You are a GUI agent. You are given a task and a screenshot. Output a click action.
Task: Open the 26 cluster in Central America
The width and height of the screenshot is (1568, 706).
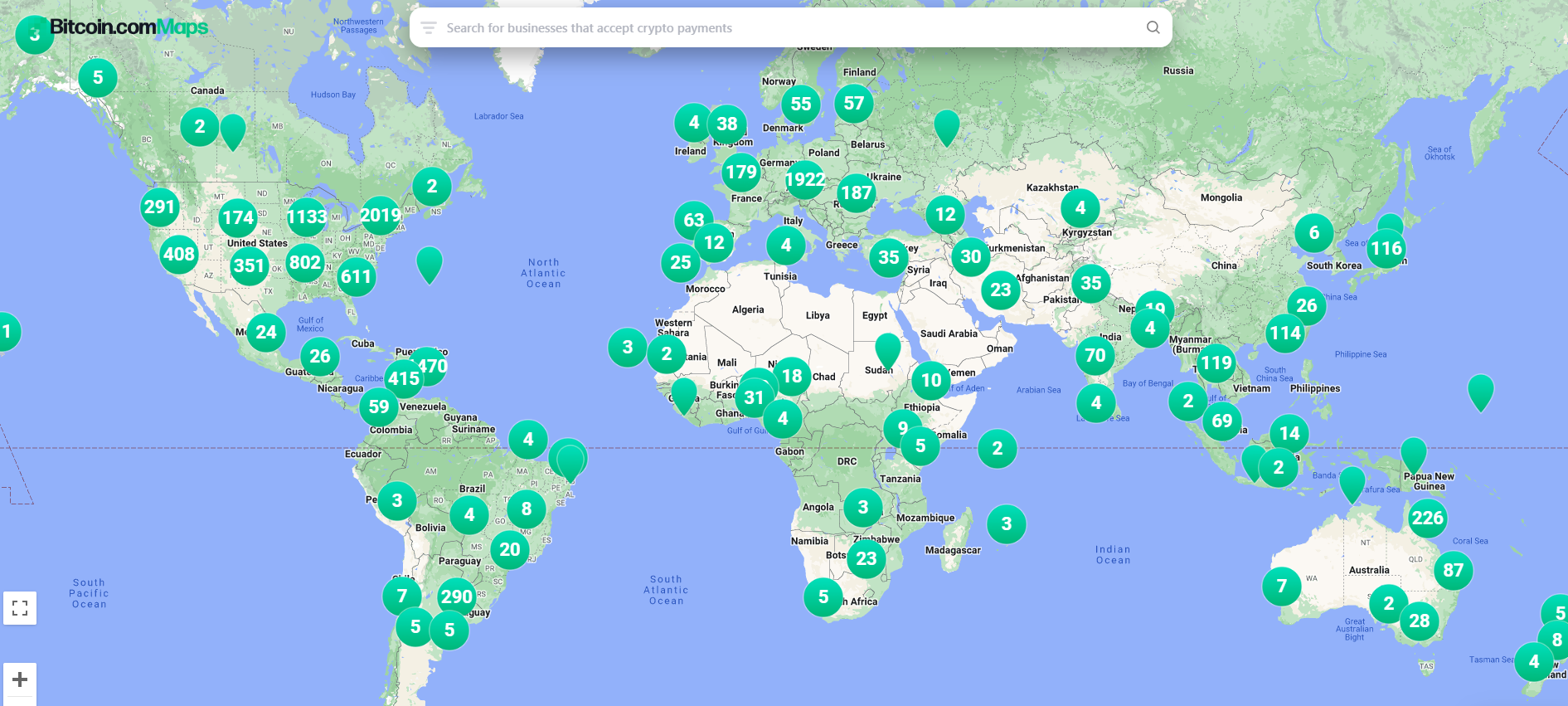(320, 357)
